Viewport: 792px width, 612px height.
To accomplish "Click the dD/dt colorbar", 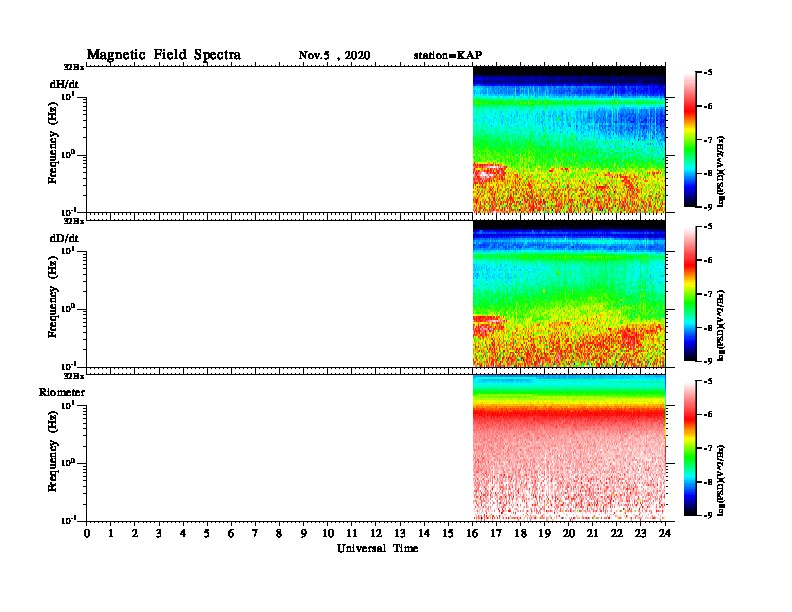I will click(x=690, y=293).
